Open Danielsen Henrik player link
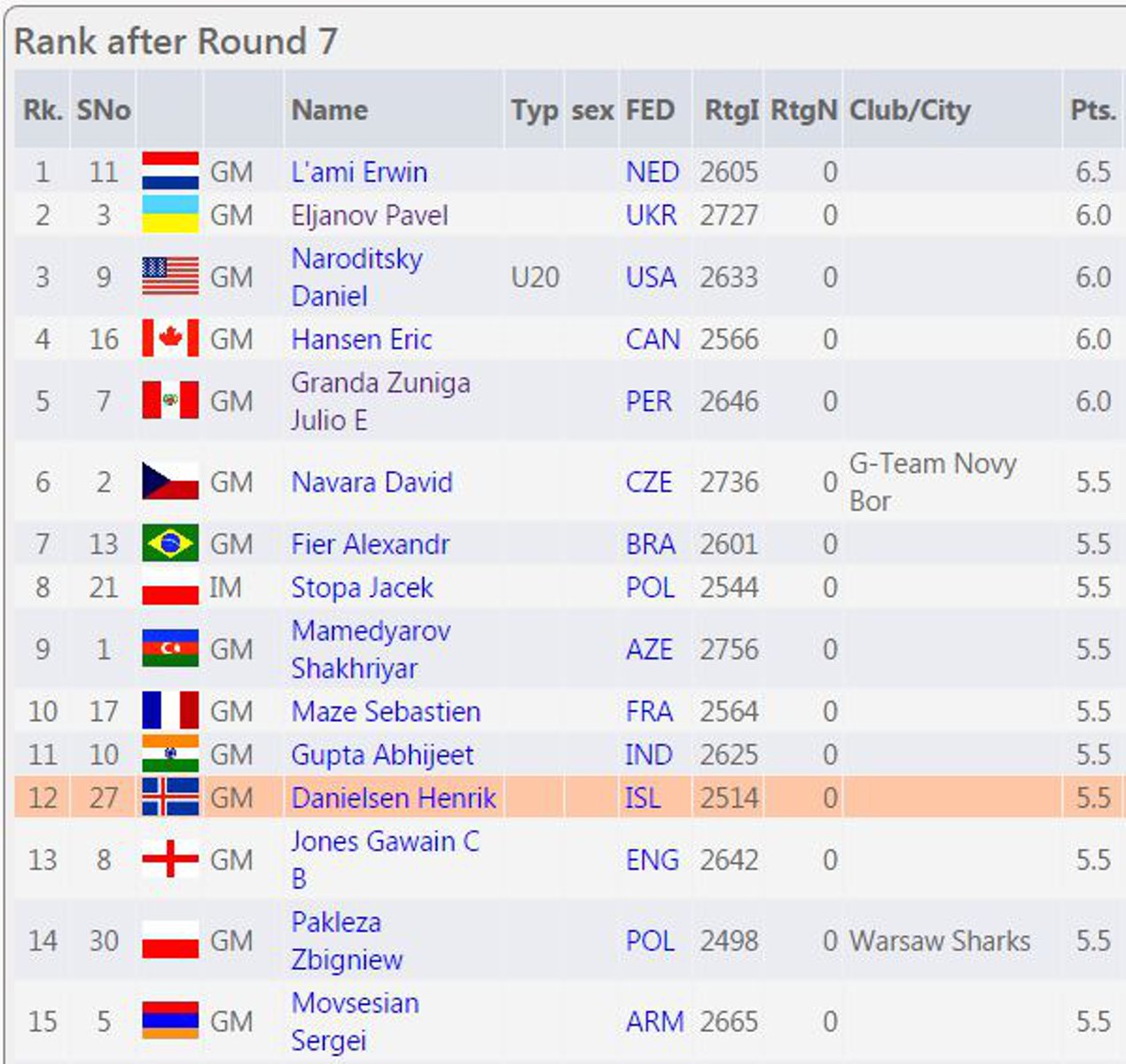This screenshot has width=1126, height=1064. [x=394, y=798]
